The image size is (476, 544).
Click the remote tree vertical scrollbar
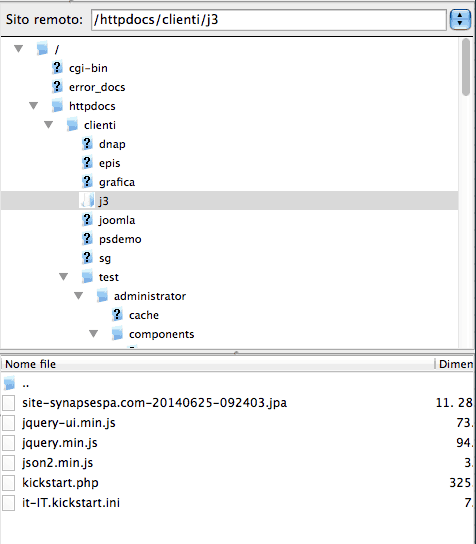[466, 193]
